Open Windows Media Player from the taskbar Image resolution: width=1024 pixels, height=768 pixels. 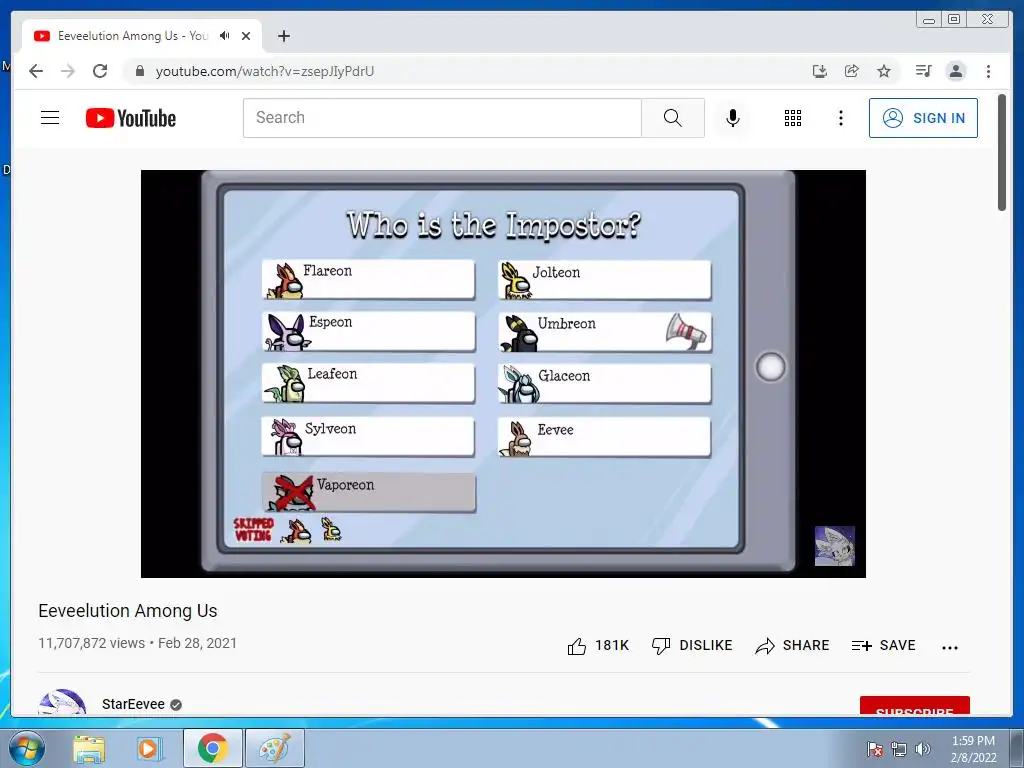coord(149,749)
